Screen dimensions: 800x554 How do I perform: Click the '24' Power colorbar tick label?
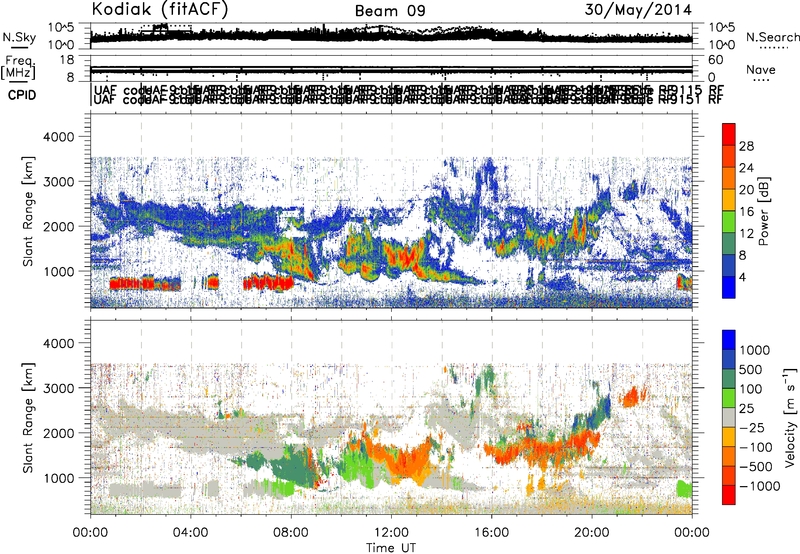(x=746, y=168)
